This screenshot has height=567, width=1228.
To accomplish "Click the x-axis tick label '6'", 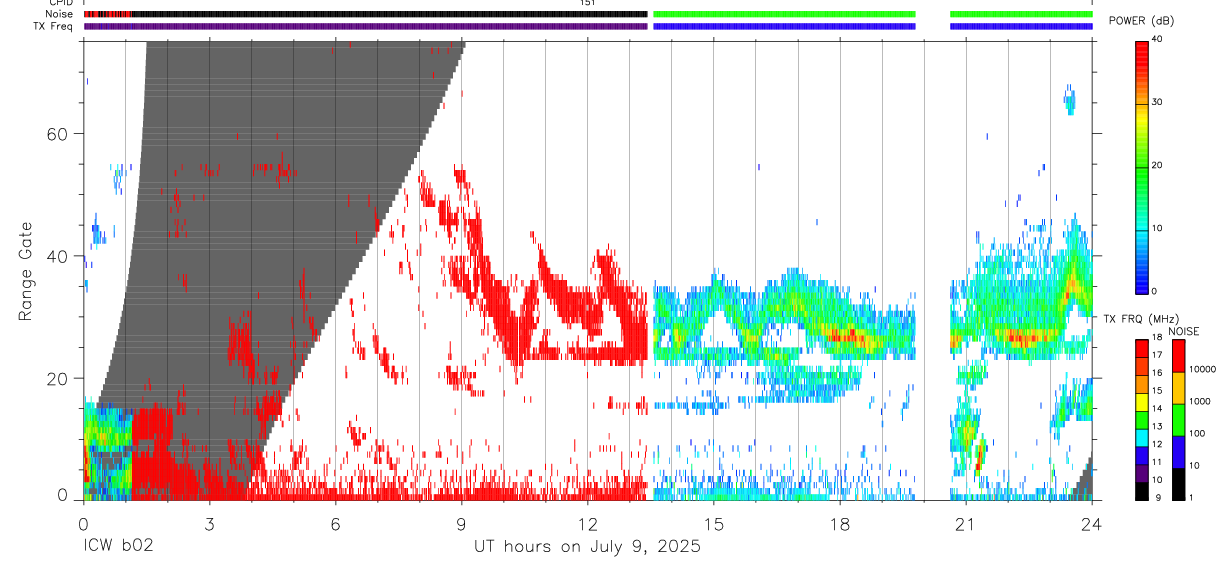I will click(x=336, y=524).
